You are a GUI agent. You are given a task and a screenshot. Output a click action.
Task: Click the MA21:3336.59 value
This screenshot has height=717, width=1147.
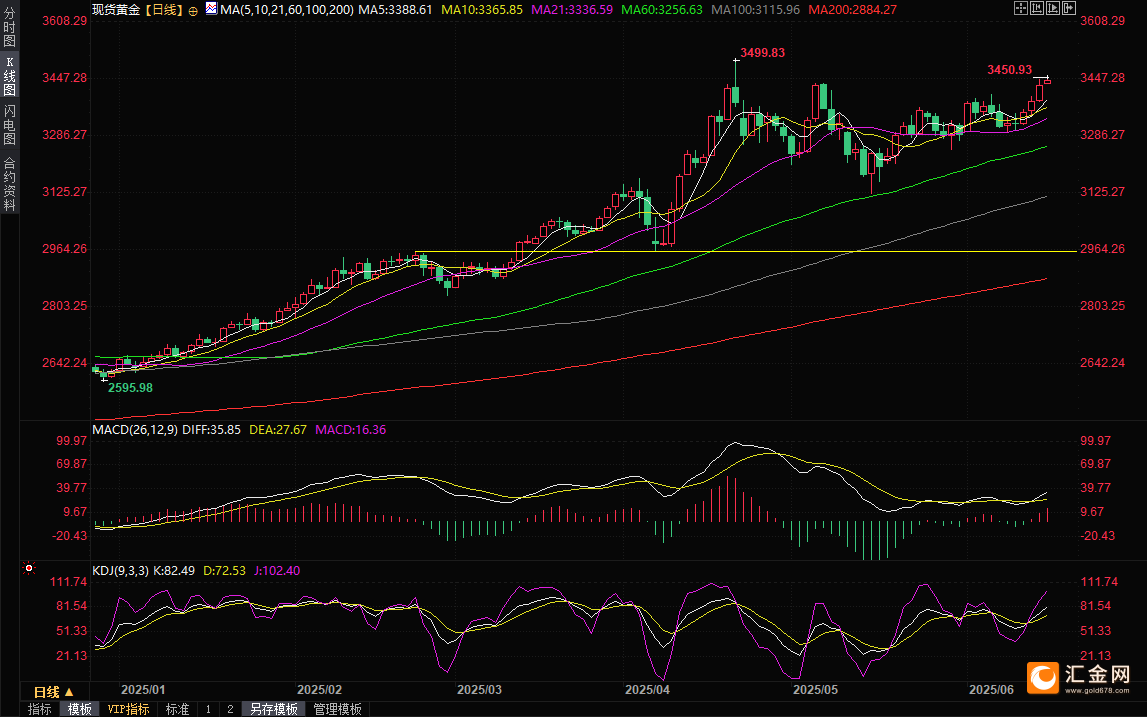point(572,10)
